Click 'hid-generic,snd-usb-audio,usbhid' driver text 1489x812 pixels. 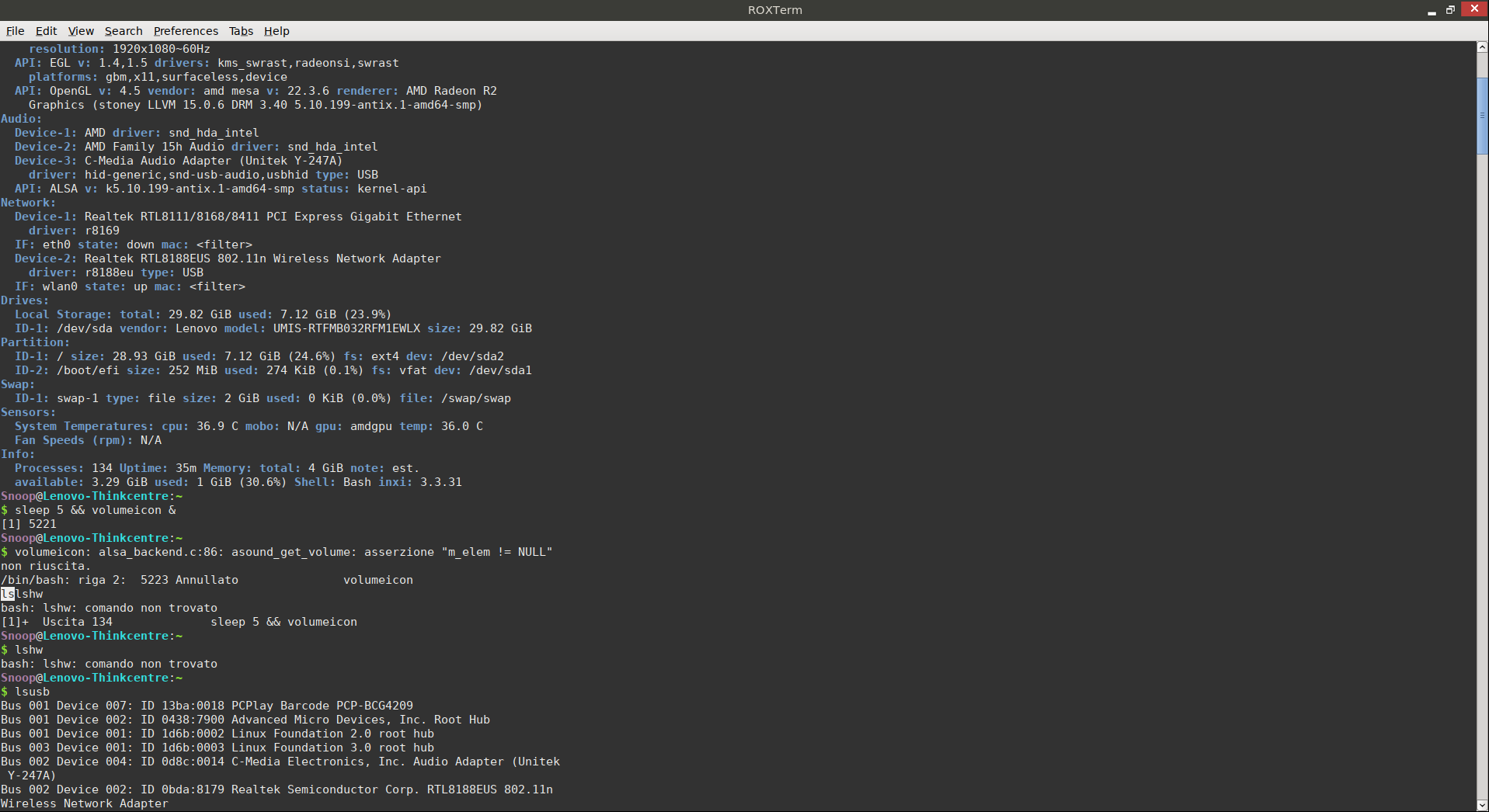(197, 175)
